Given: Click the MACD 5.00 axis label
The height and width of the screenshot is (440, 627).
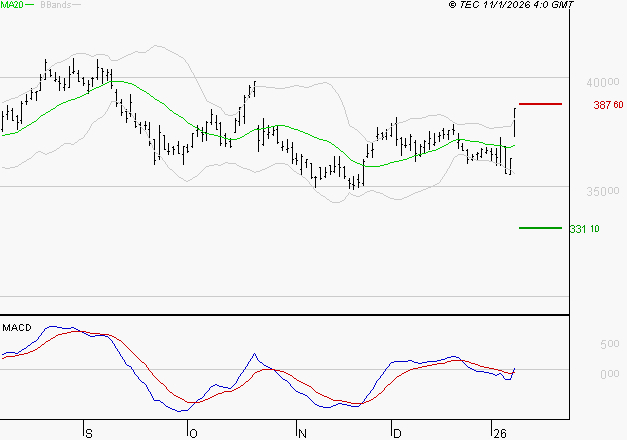Looking at the screenshot, I should tap(610, 344).
